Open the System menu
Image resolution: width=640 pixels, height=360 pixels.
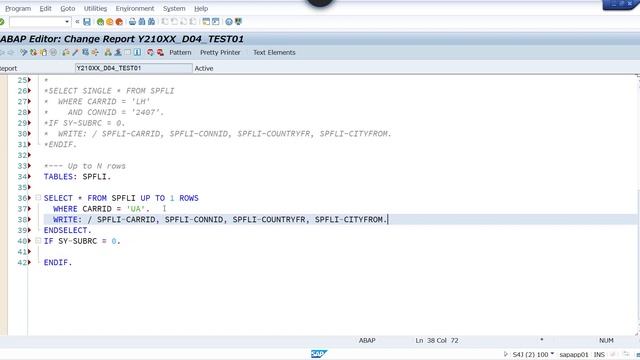click(x=174, y=8)
